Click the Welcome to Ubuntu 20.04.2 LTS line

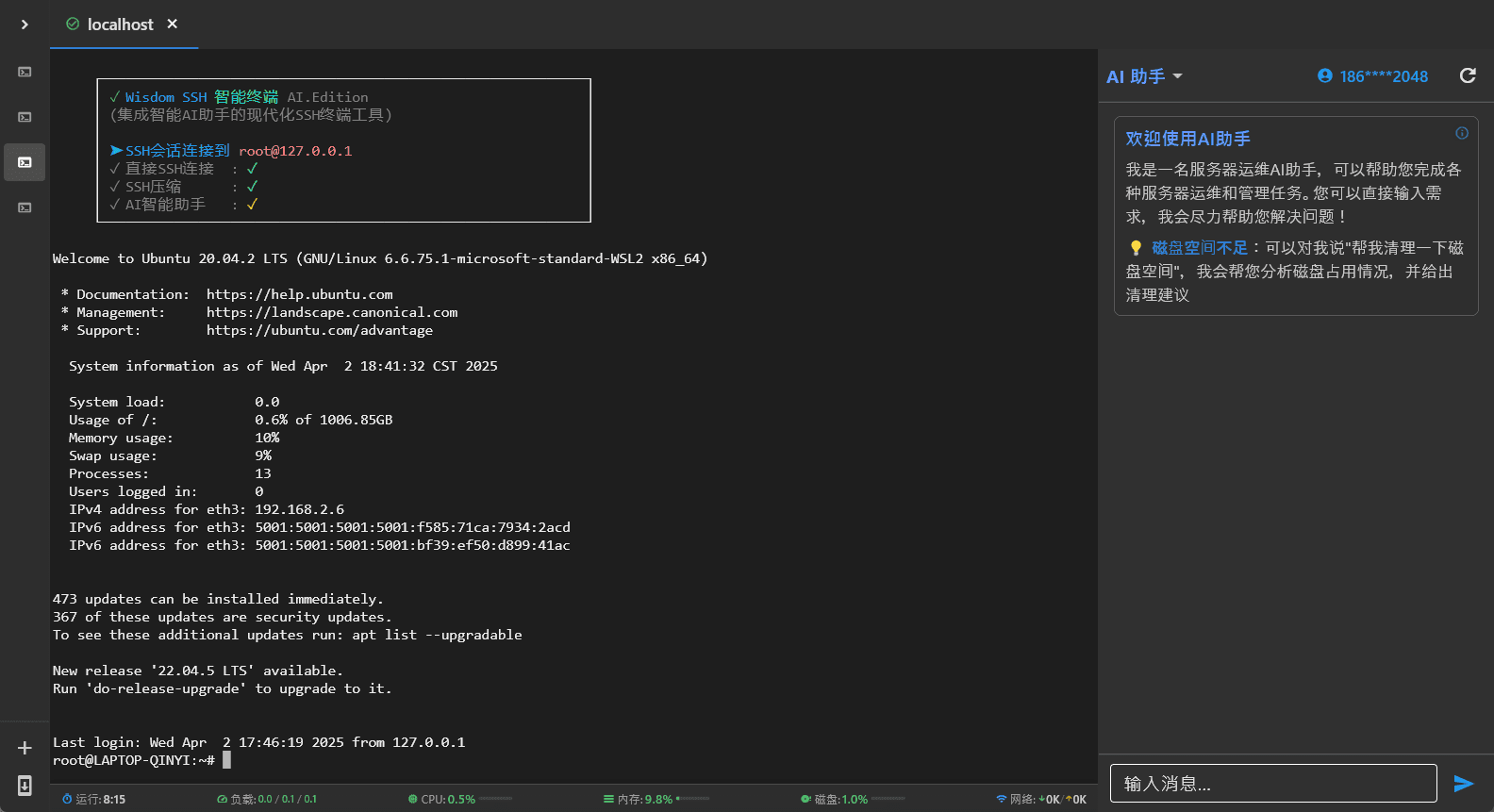click(x=380, y=258)
